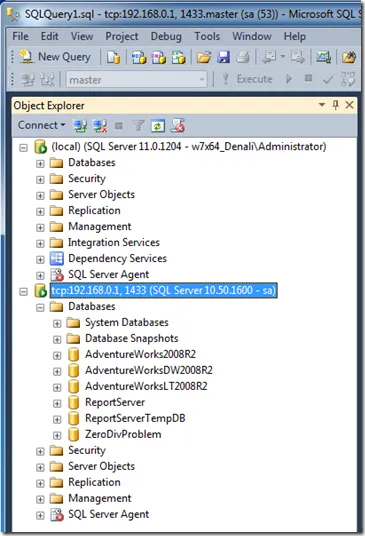Viewport: 365px width, 536px height.
Task: Click the Database Engine Query file icon
Action: tap(113, 57)
